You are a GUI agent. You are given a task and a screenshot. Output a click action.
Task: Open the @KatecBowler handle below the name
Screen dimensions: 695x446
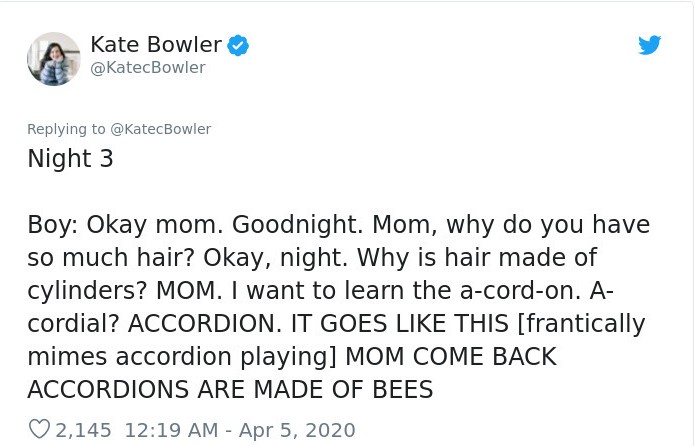pyautogui.click(x=148, y=67)
